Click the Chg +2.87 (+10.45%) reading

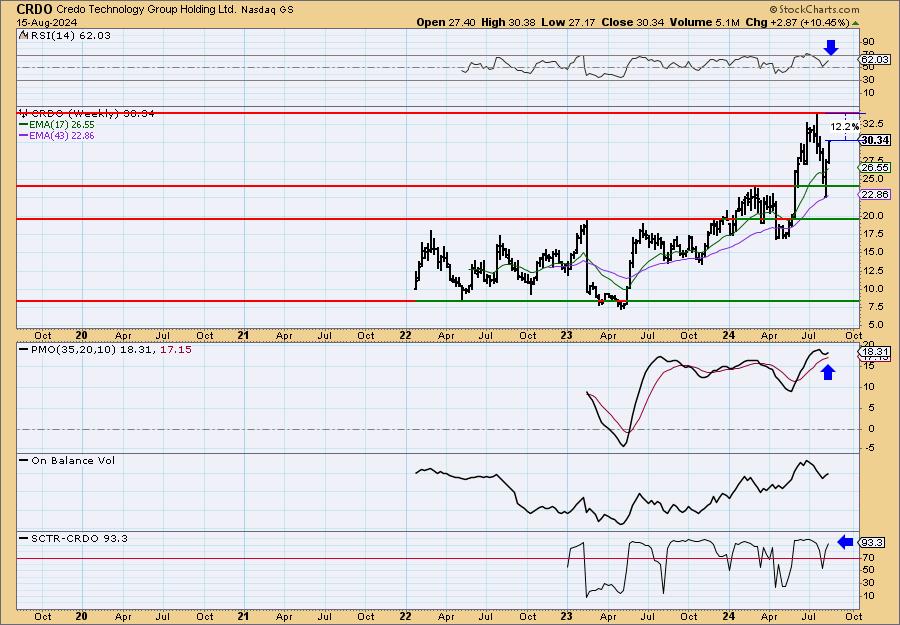click(x=797, y=22)
